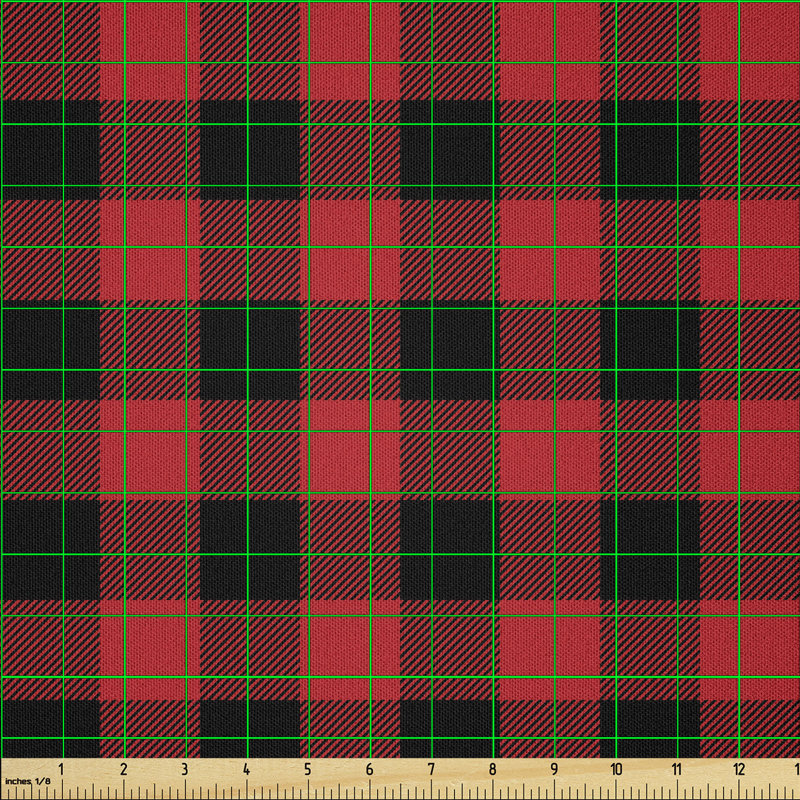Viewport: 800px width, 800px height.
Task: Click the number "4" on the ruler
Action: coord(246,769)
